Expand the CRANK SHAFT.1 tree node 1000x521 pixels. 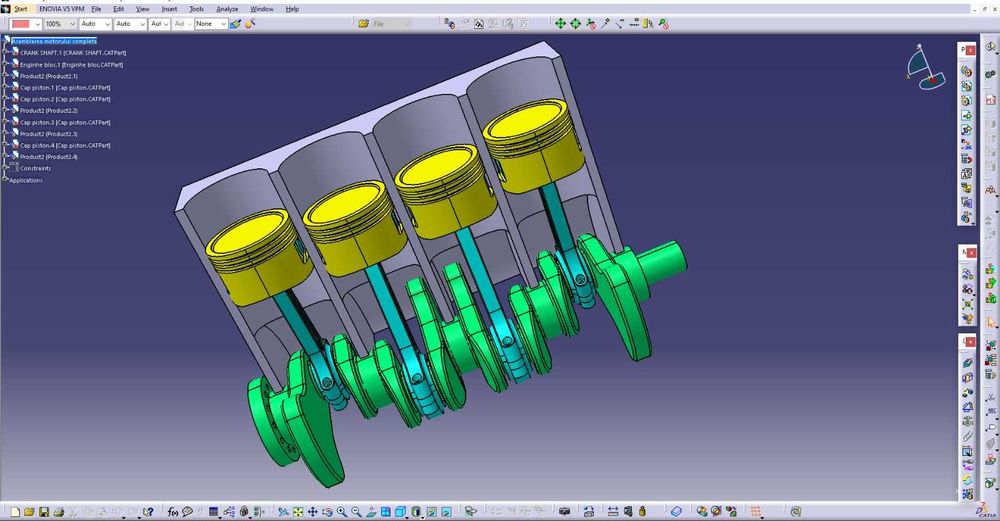click(5, 52)
